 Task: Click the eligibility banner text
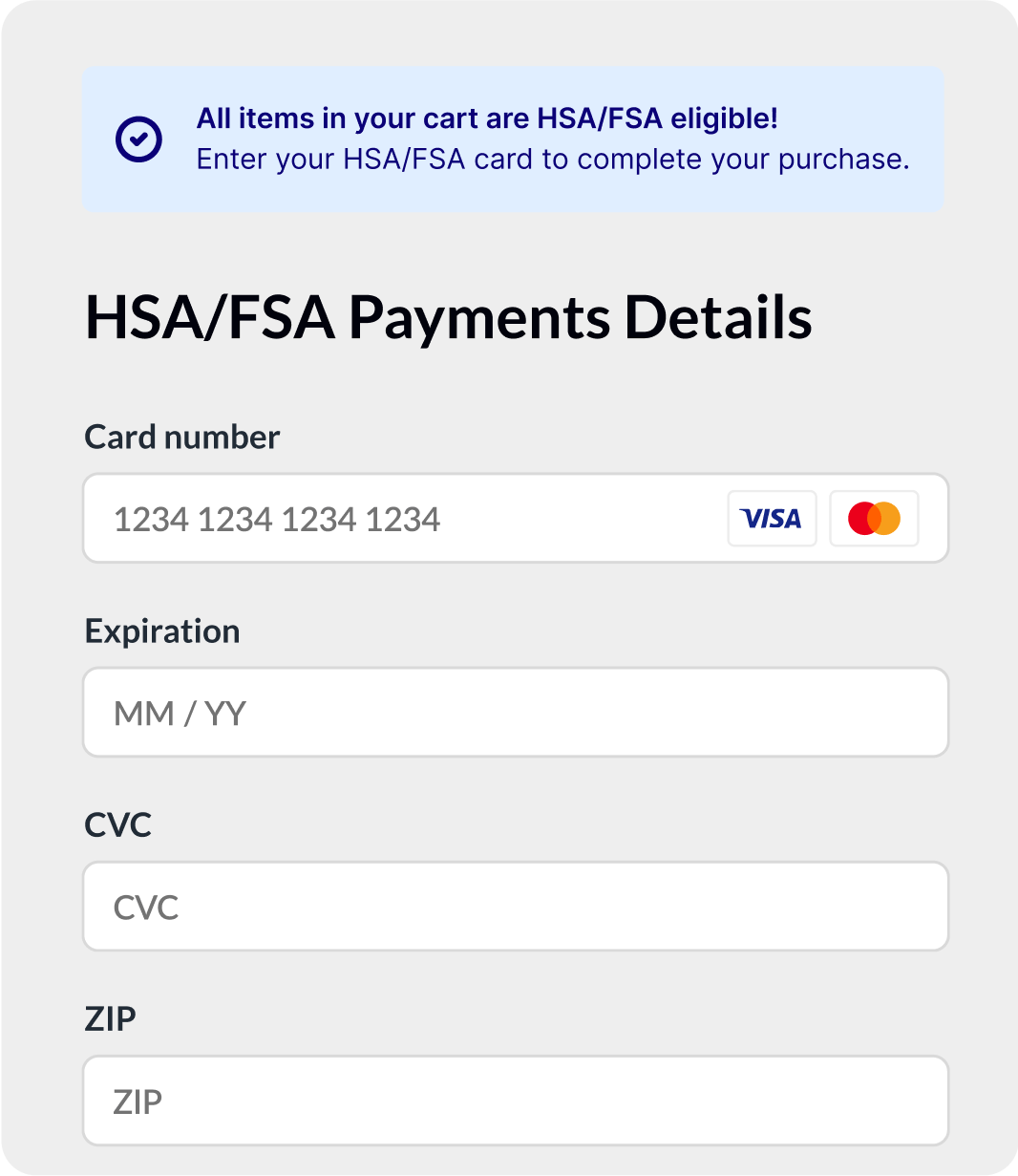(x=488, y=118)
